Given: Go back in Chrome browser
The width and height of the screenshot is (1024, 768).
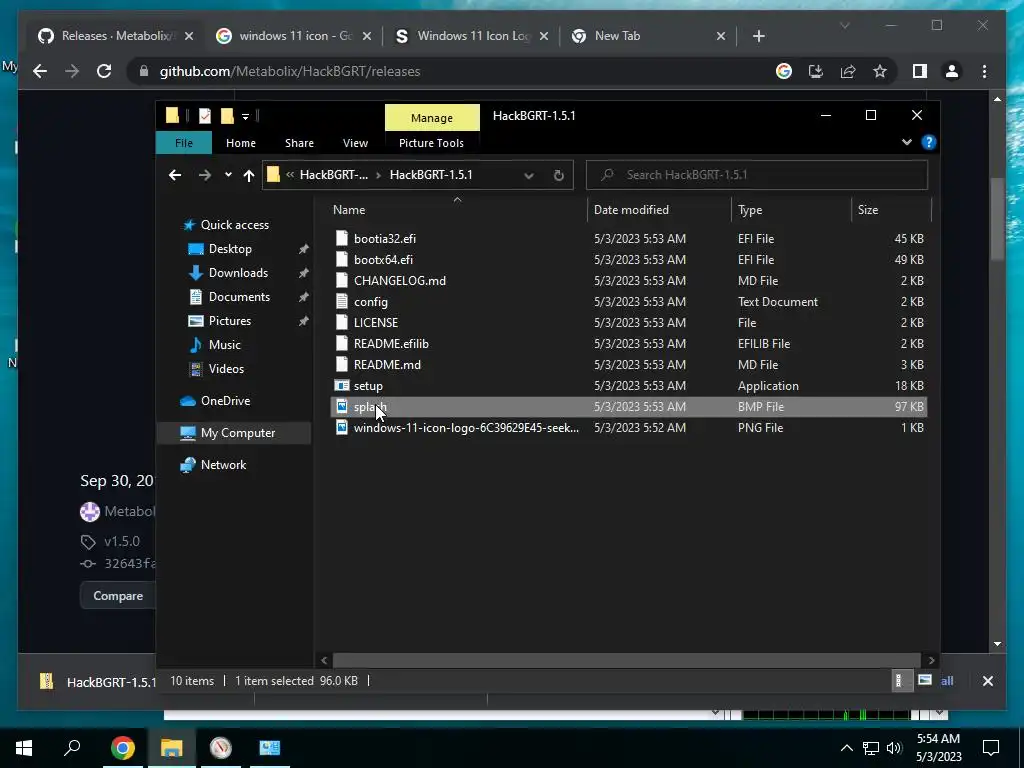Looking at the screenshot, I should click(x=40, y=71).
